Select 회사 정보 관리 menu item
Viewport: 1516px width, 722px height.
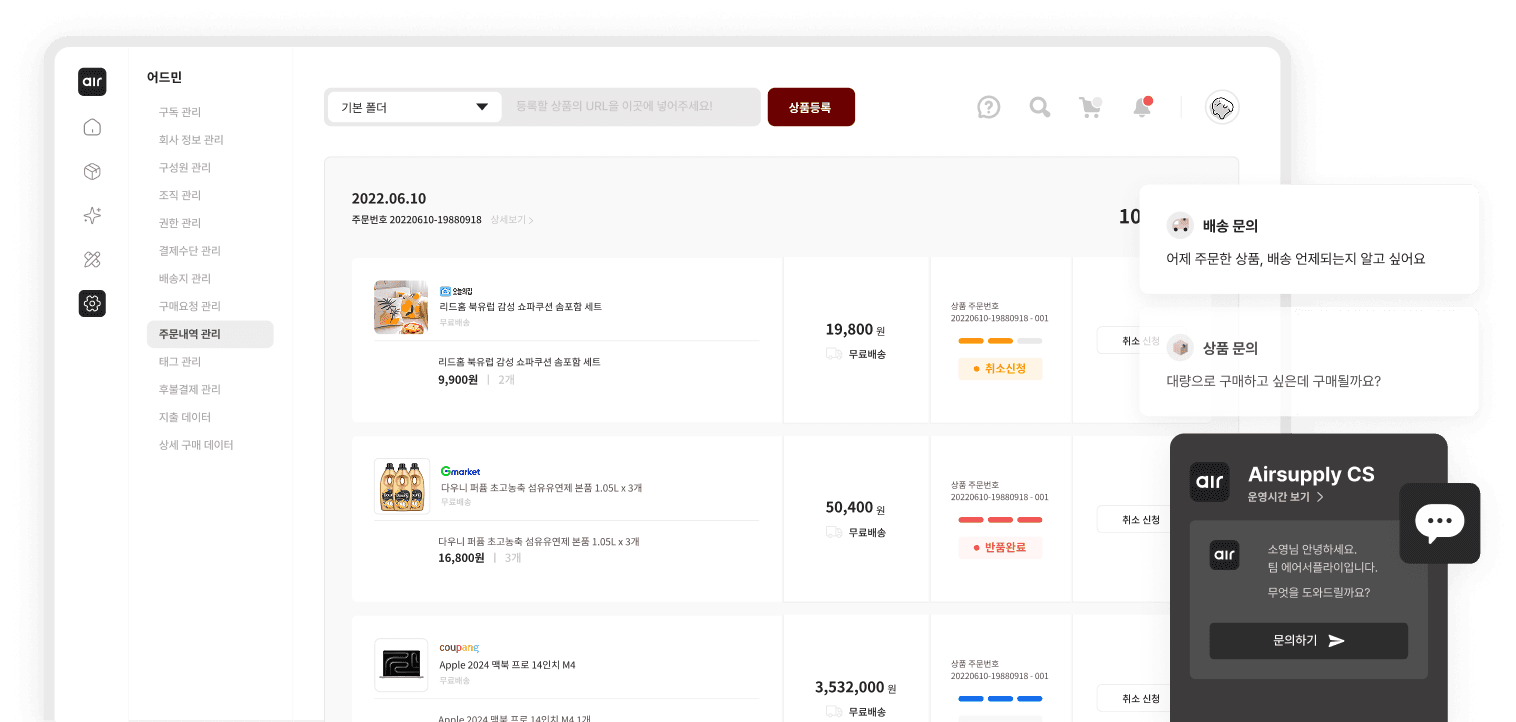coord(191,140)
